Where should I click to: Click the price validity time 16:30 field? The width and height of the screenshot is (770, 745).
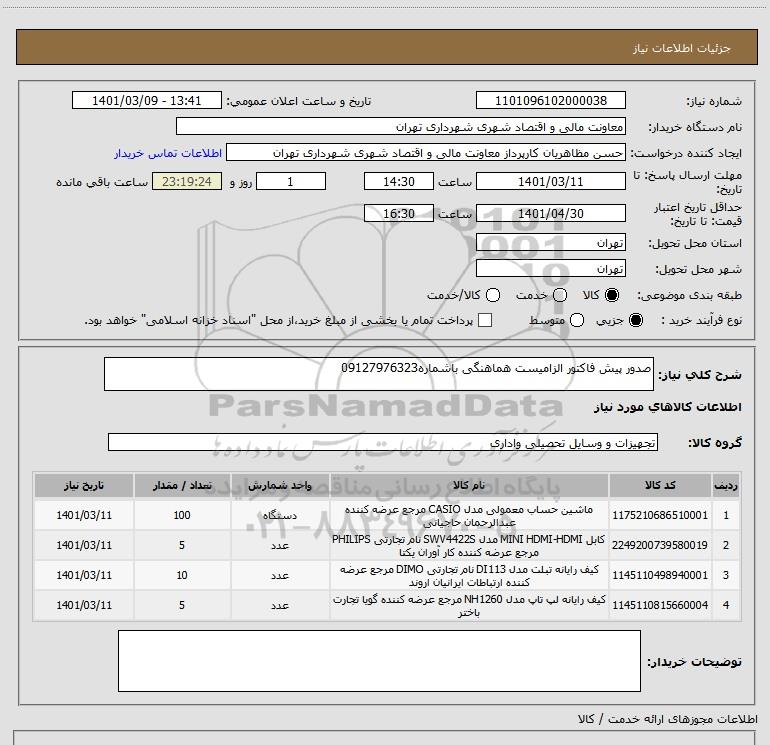tap(399, 213)
